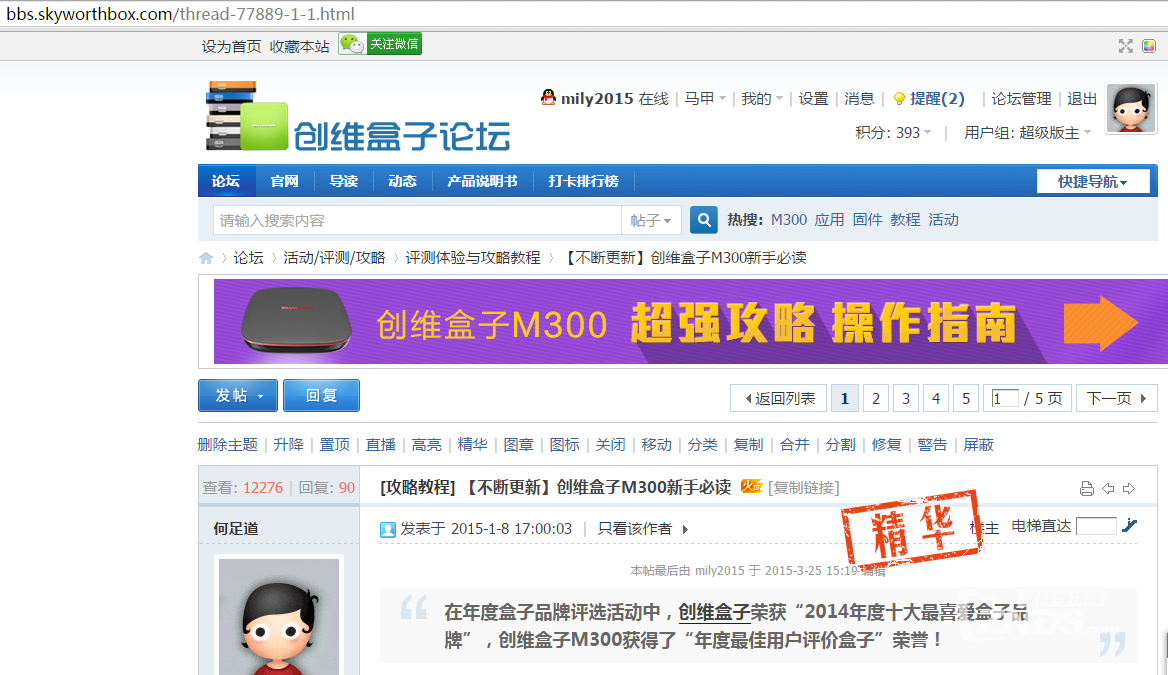Click the 创维盒子 link in the quote

714,612
